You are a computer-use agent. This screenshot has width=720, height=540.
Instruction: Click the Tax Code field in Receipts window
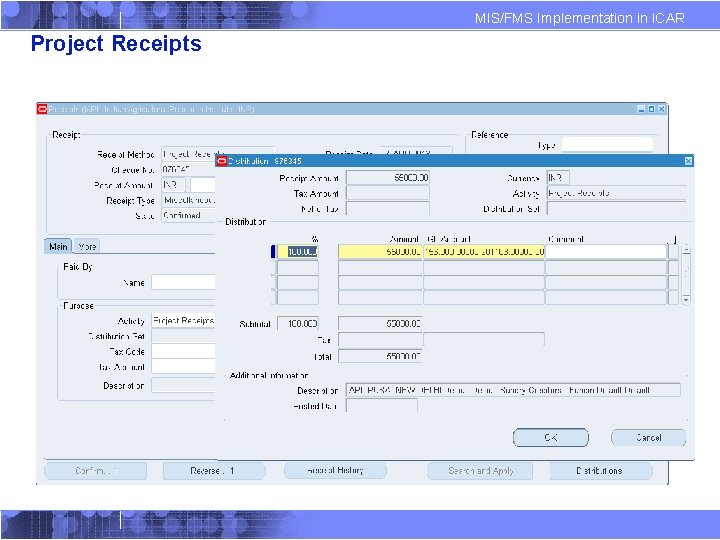click(x=183, y=351)
